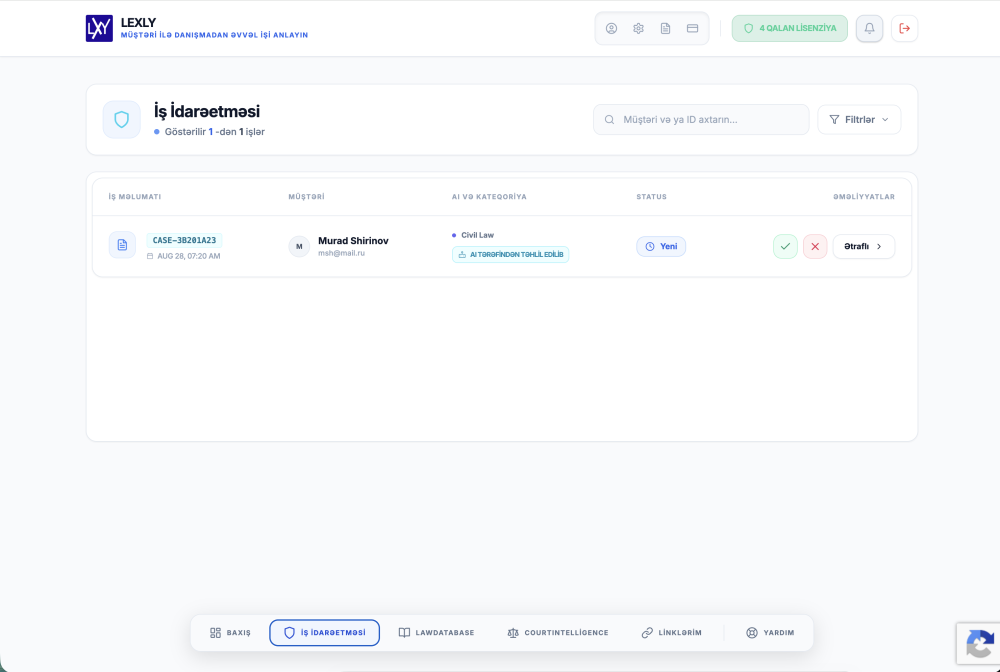
Task: Click the magnifier icon in search box
Action: [x=610, y=119]
